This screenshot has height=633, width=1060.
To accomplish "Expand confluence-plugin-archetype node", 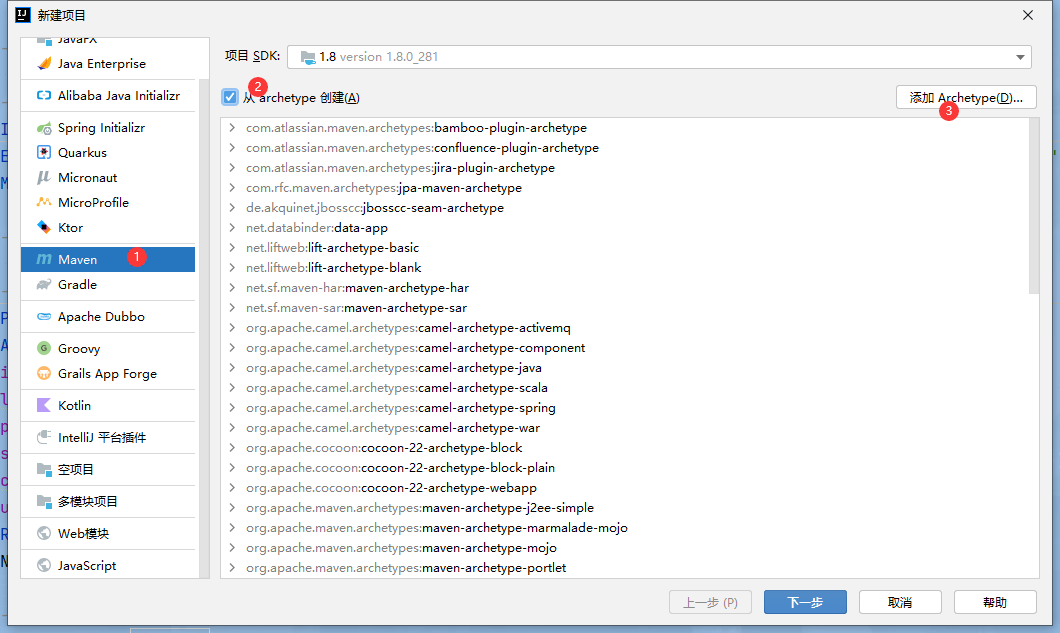I will click(x=232, y=147).
